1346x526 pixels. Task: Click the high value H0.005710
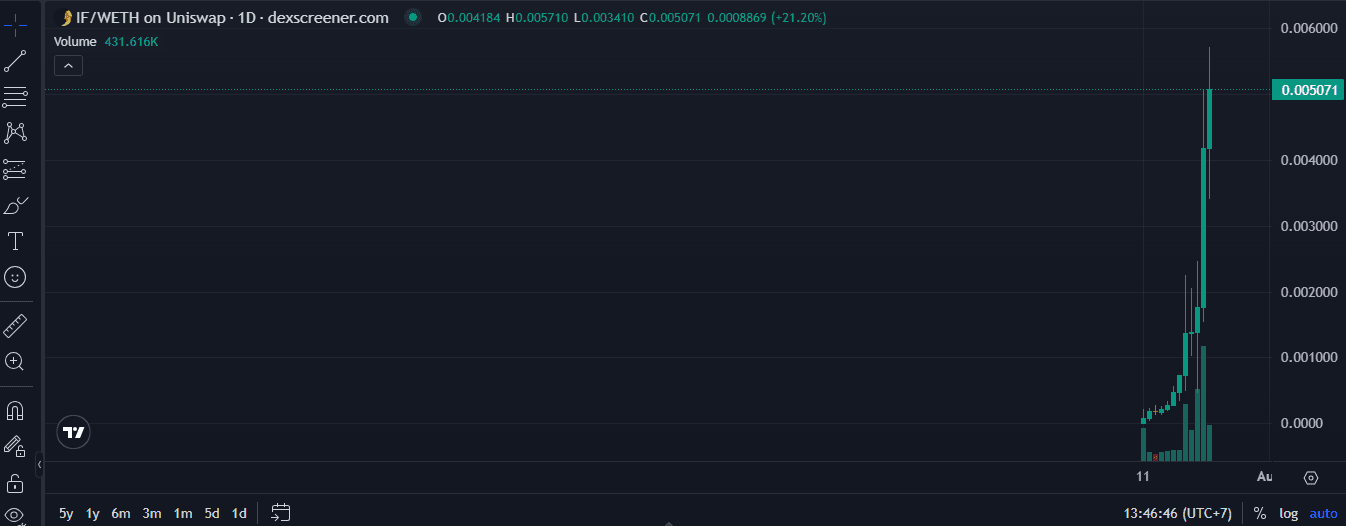point(537,18)
